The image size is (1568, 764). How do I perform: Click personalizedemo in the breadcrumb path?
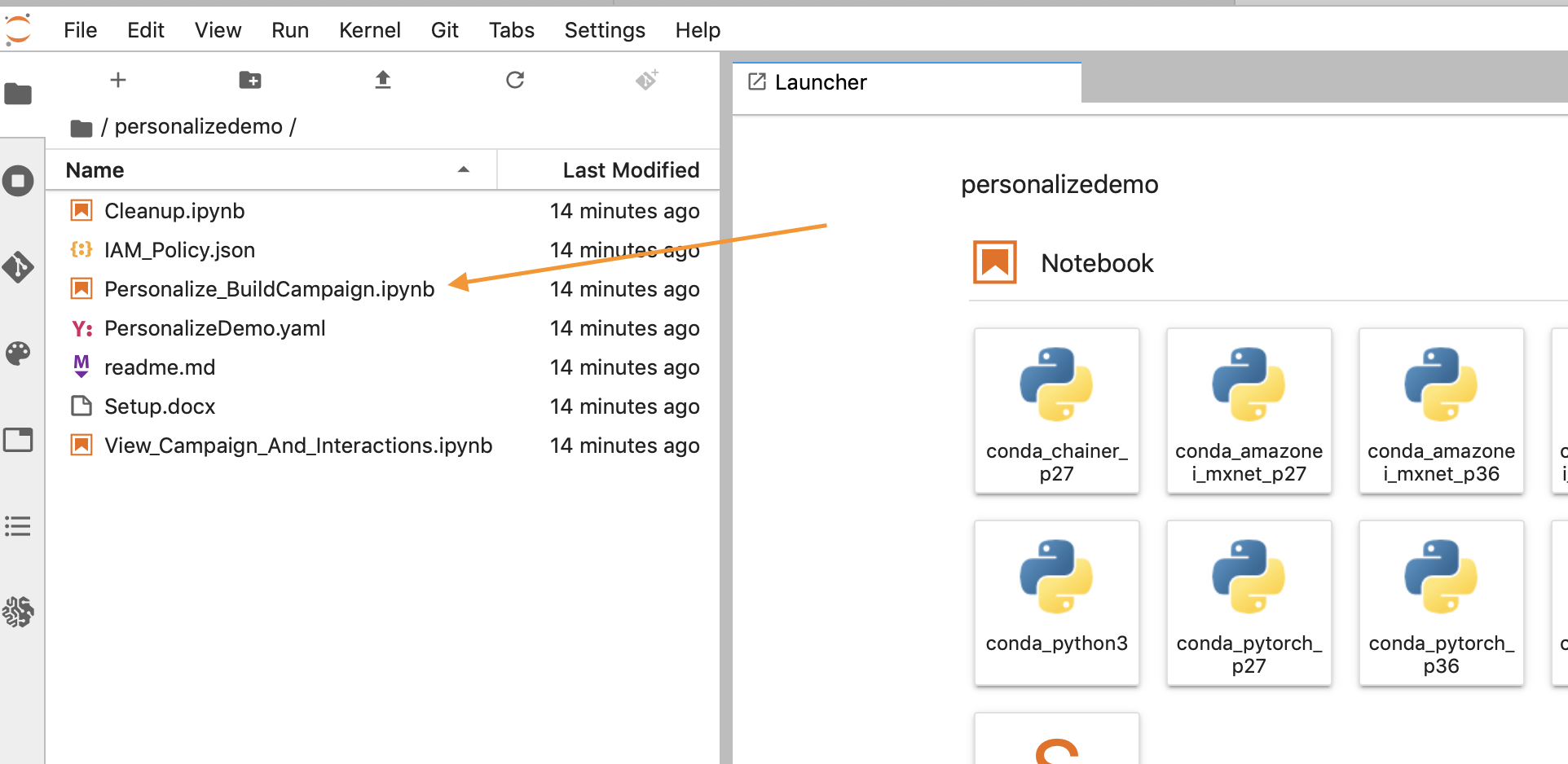tap(198, 126)
